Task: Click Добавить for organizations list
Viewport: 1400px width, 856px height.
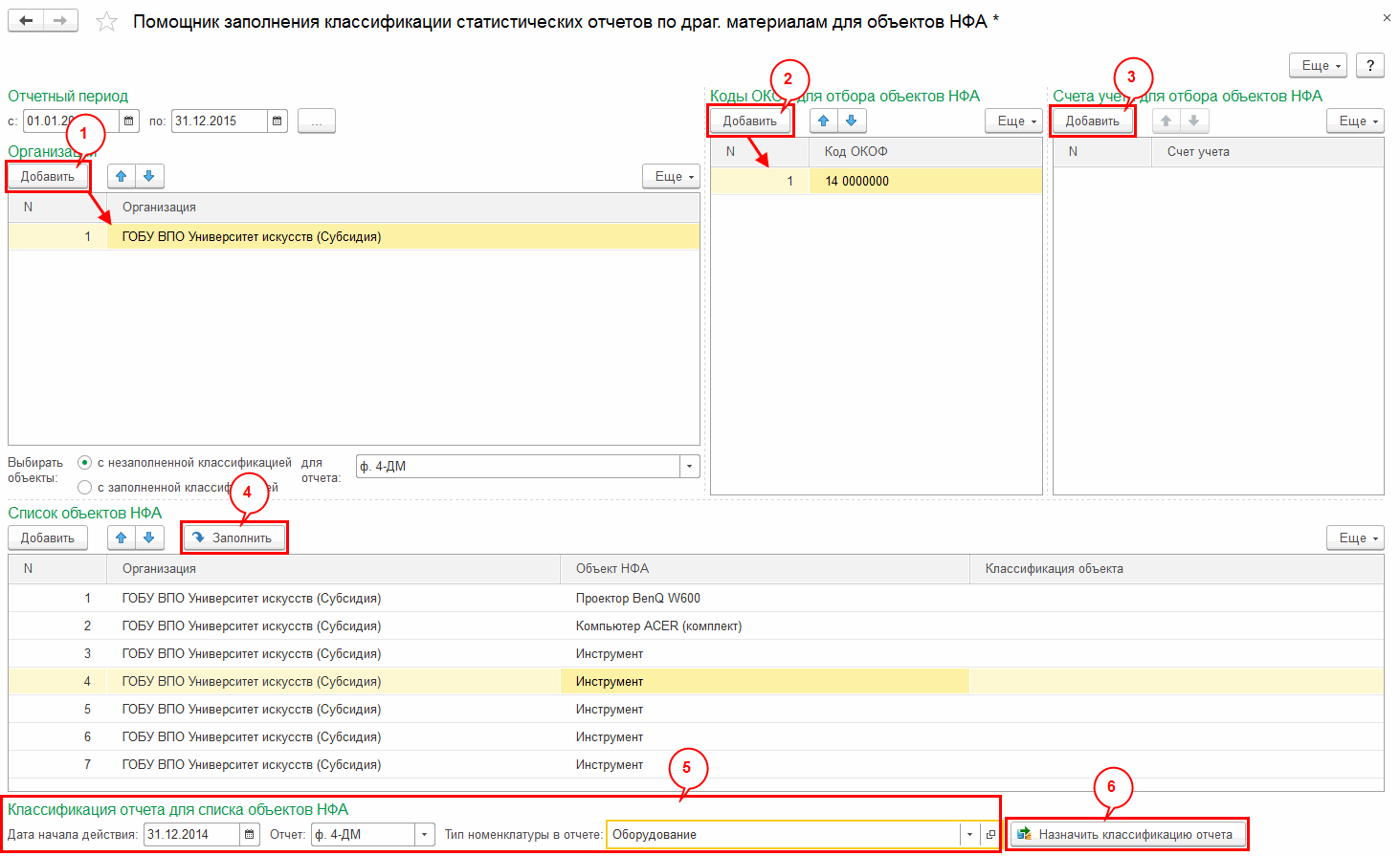Action: tap(48, 176)
